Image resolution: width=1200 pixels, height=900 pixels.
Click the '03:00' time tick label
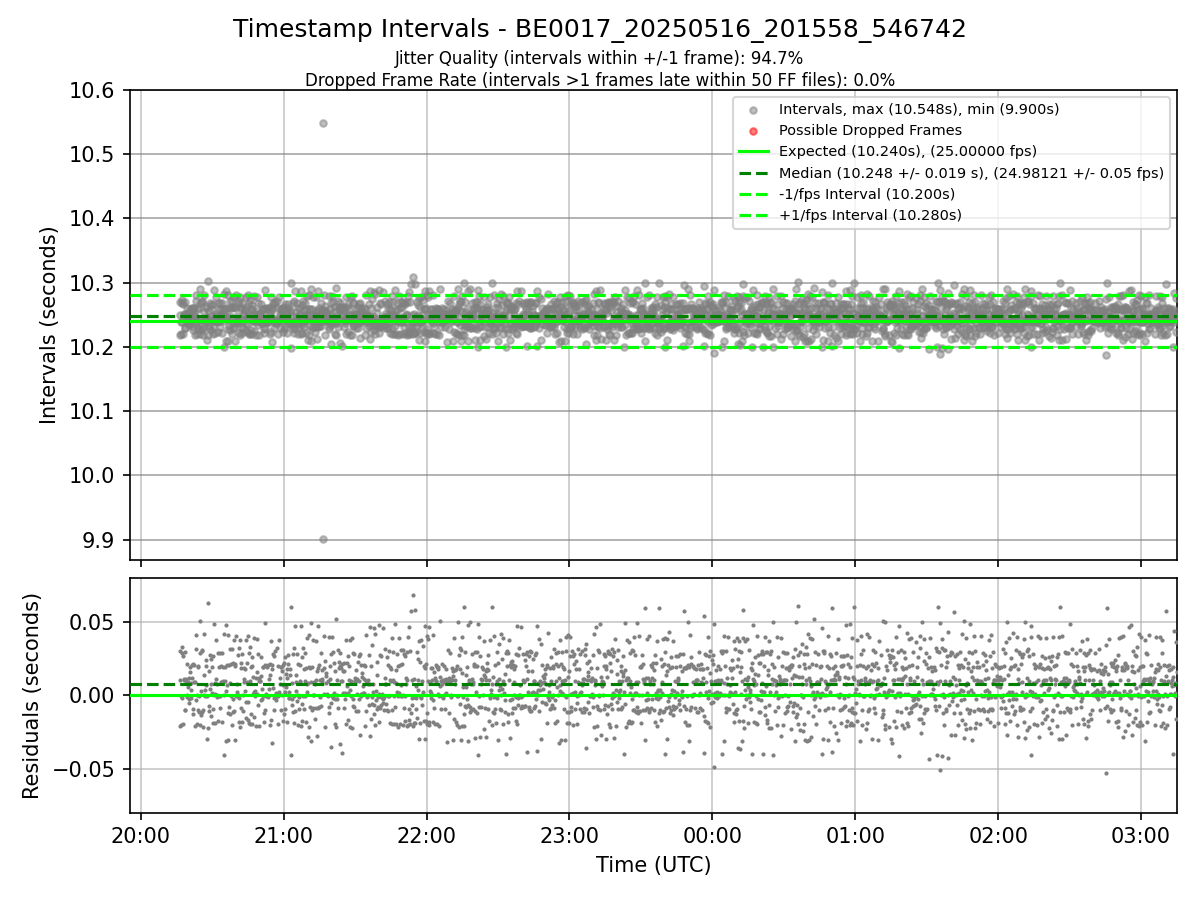click(x=1141, y=834)
